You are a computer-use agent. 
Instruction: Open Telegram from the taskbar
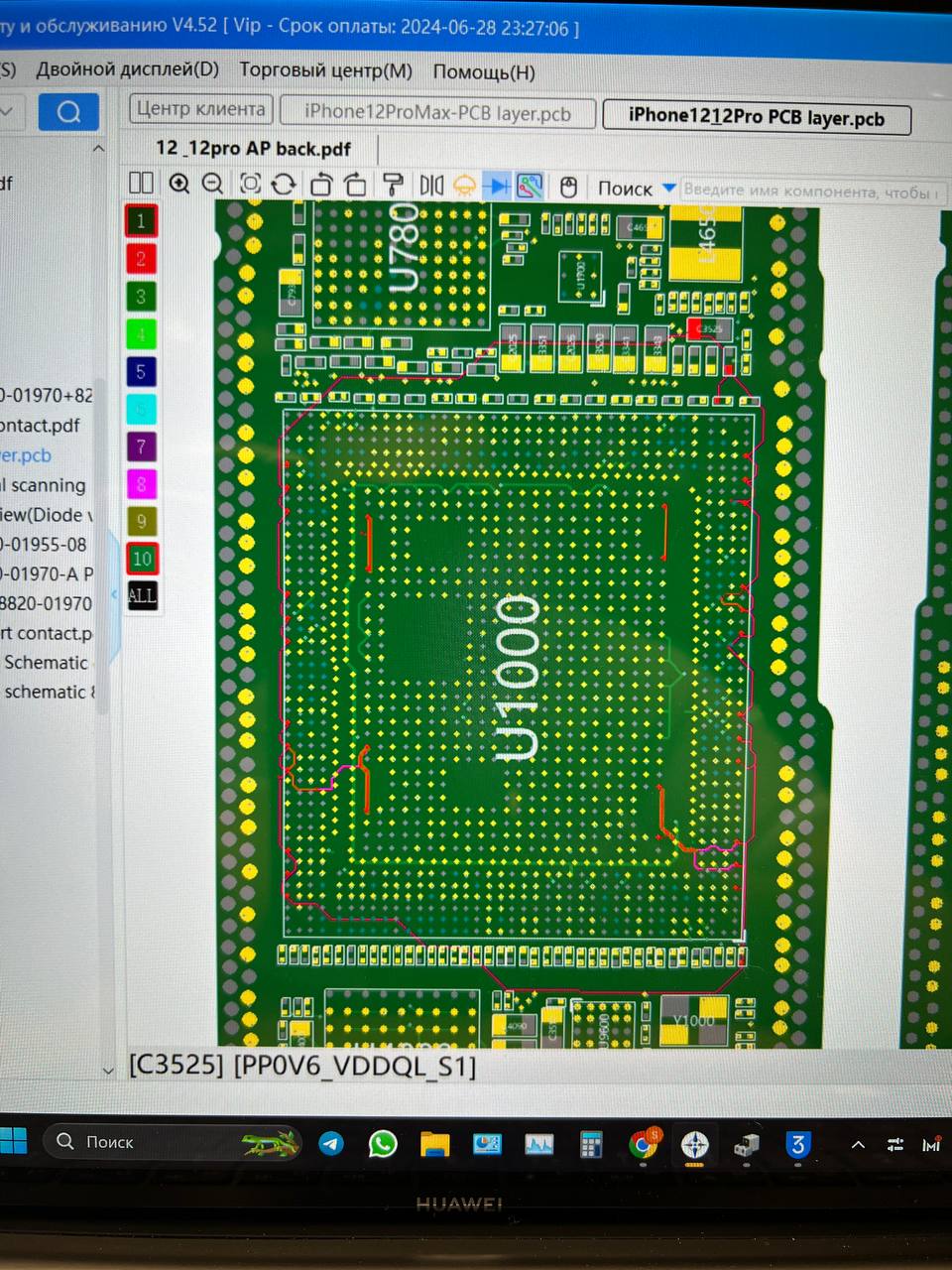331,1144
